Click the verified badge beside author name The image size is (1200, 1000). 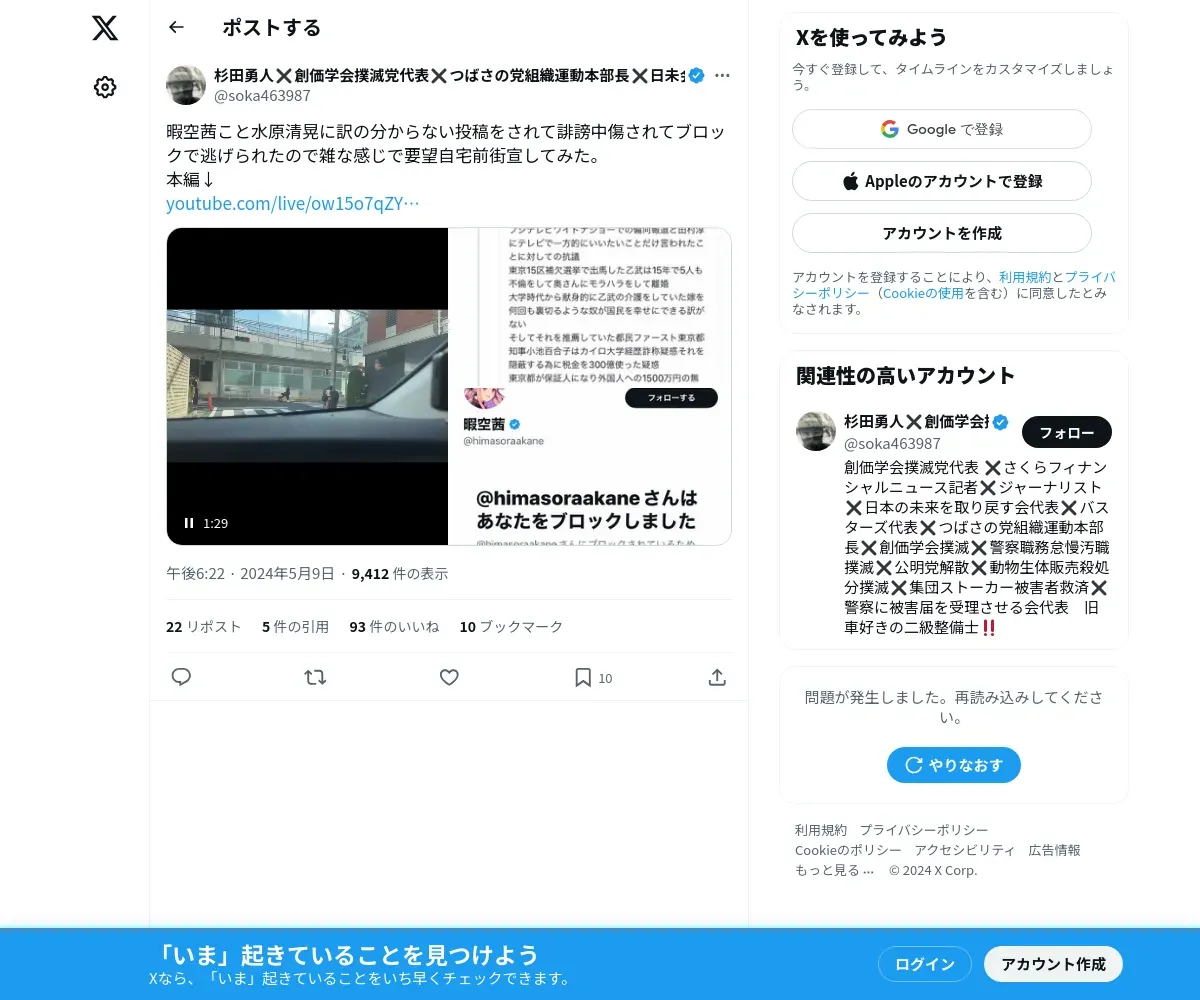[697, 75]
